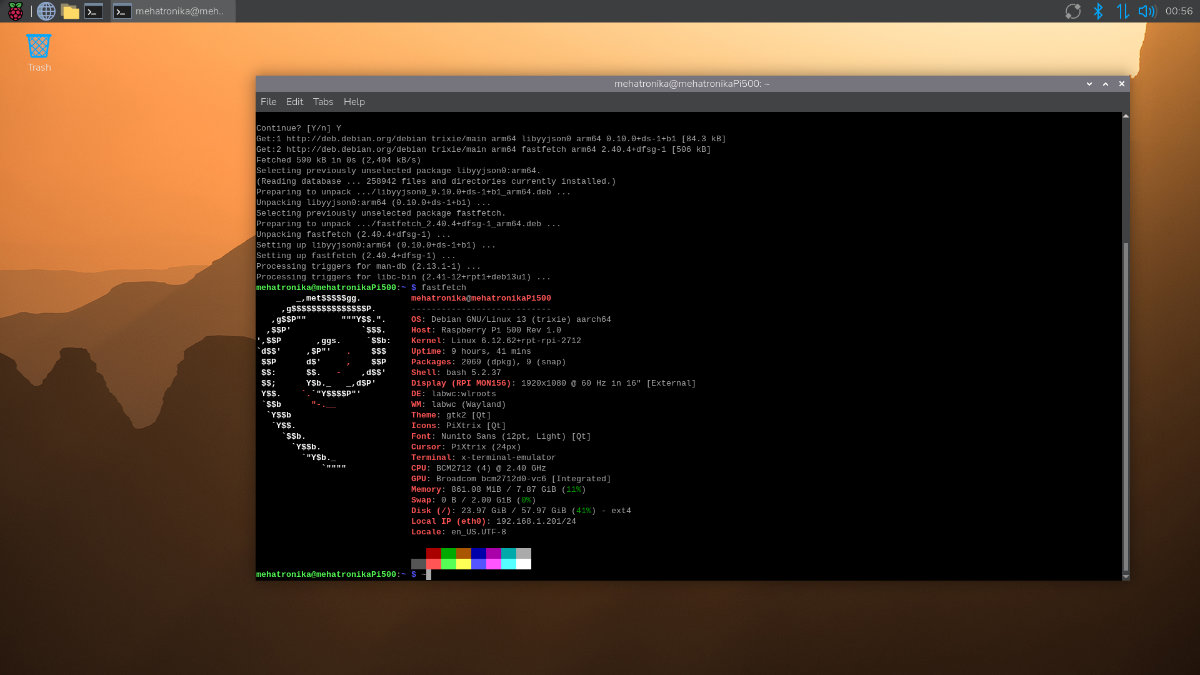
Task: Click the 'WM: labwc (Wayland)' line
Action: 458,405
